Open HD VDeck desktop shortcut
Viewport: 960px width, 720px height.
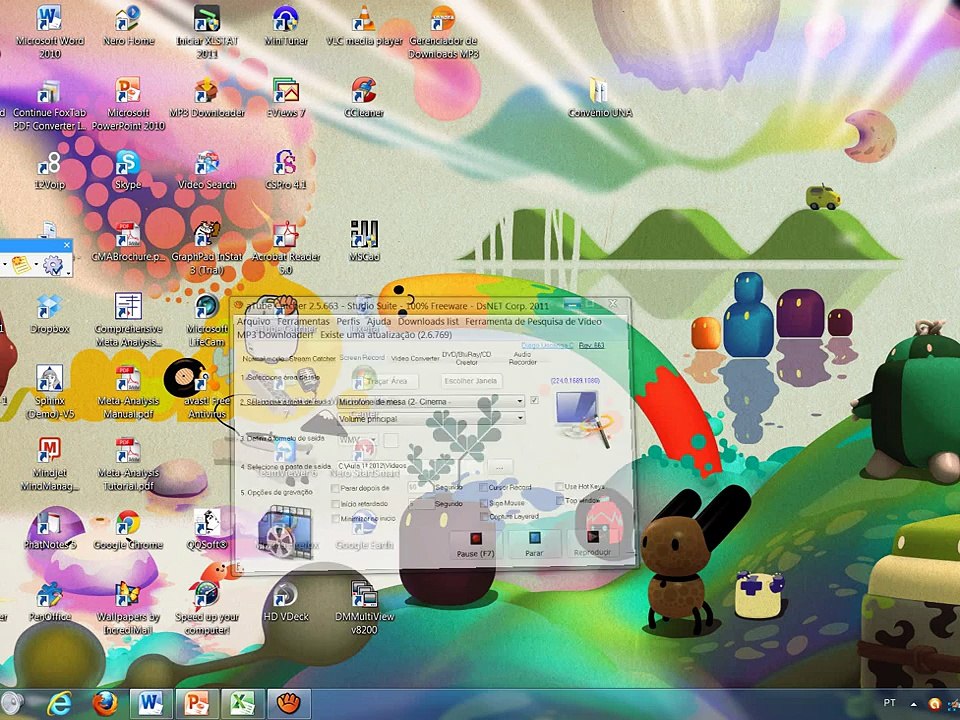point(285,602)
